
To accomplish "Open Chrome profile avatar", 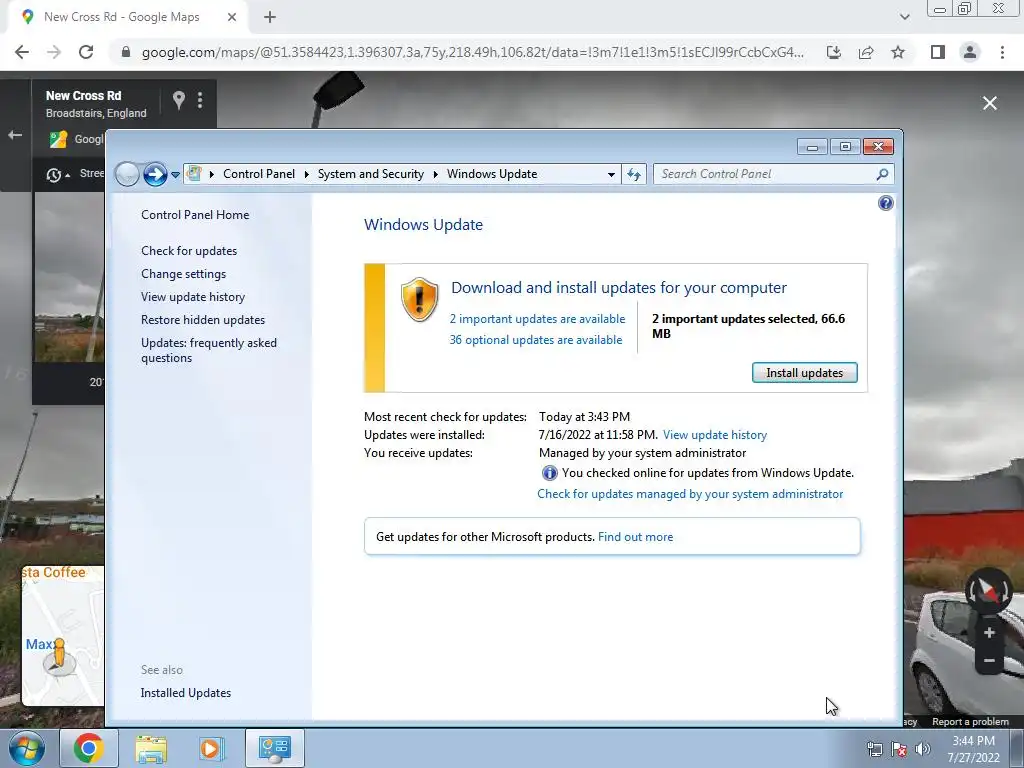I will pos(970,52).
